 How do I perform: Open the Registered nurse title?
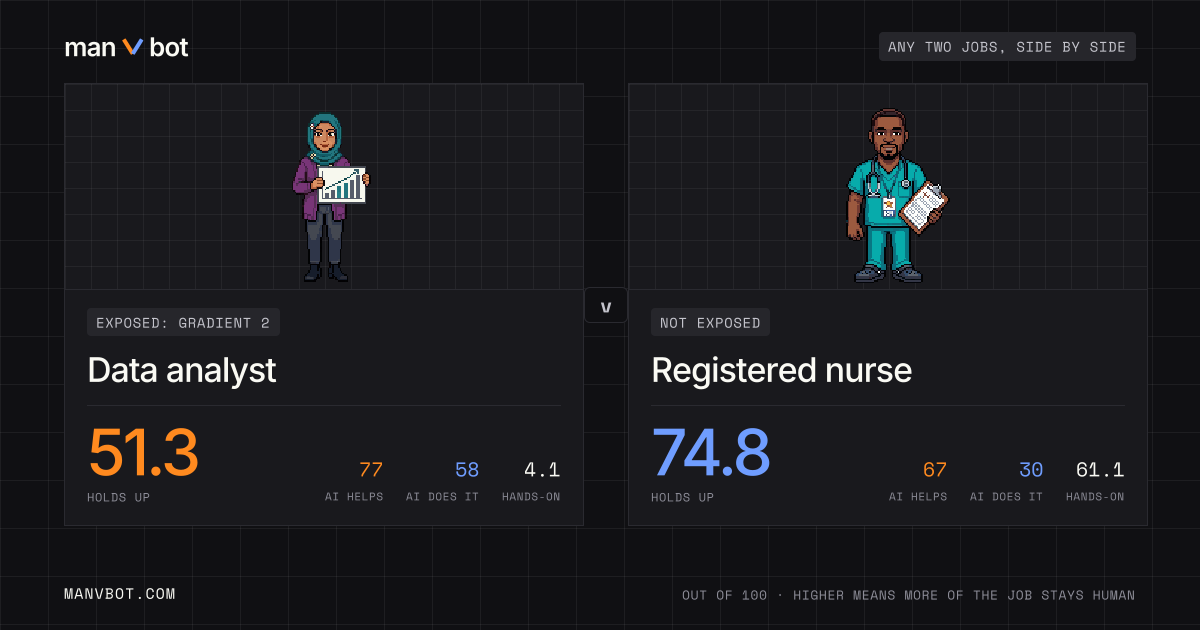point(782,370)
